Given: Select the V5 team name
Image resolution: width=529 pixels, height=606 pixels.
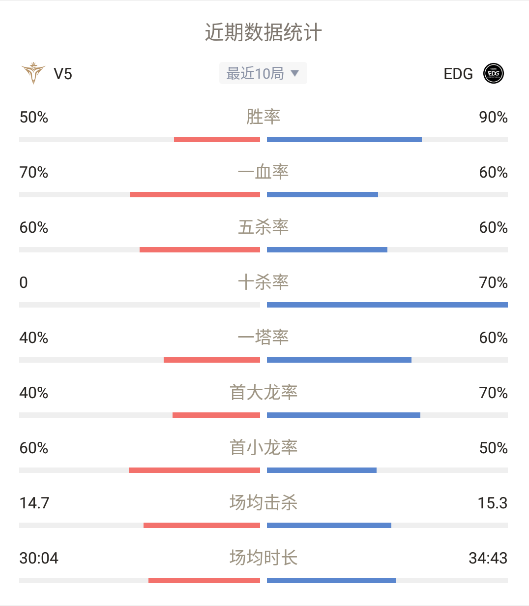Looking at the screenshot, I should point(63,73).
